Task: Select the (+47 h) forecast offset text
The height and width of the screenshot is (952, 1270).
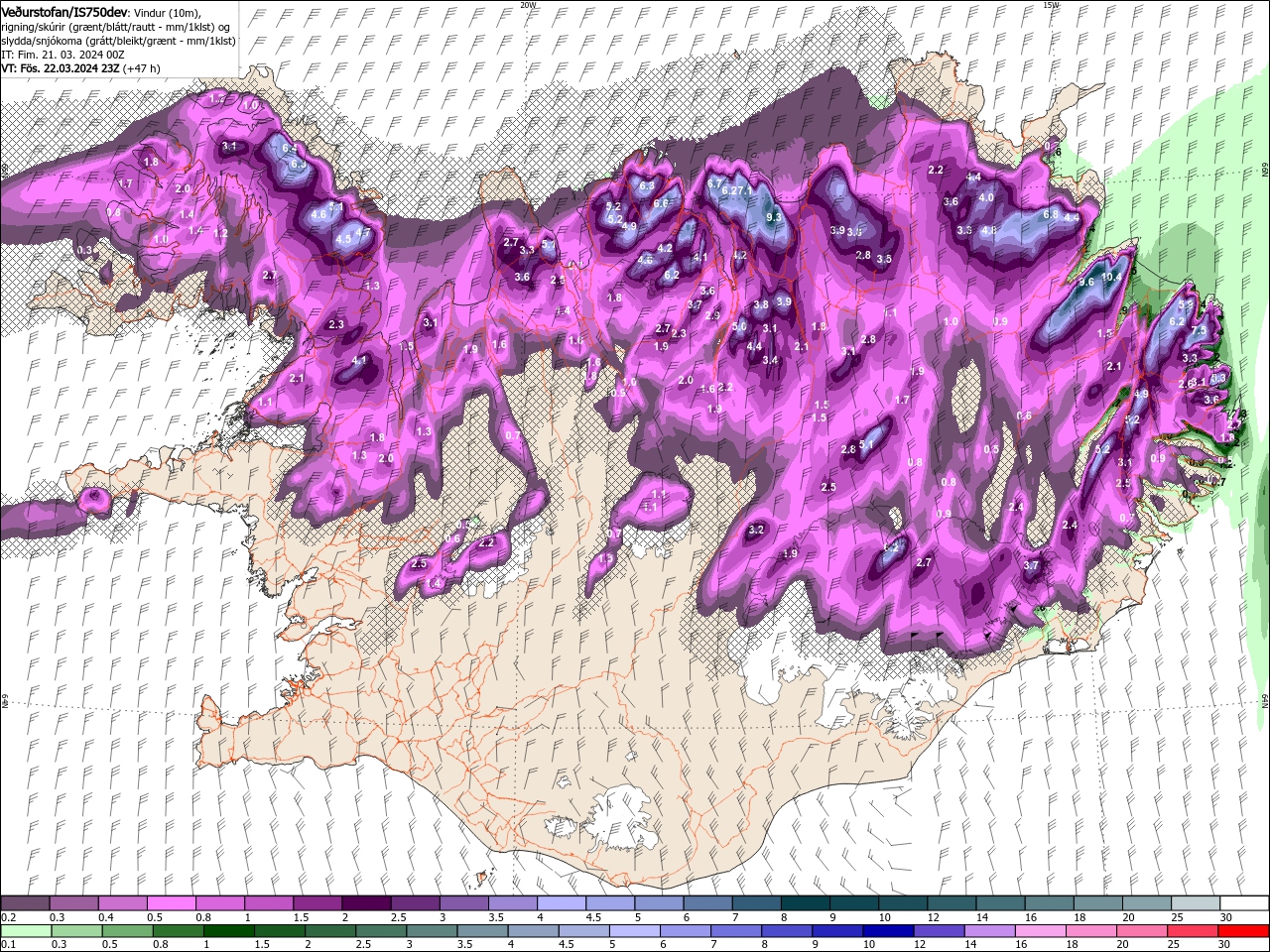Action: (142, 68)
